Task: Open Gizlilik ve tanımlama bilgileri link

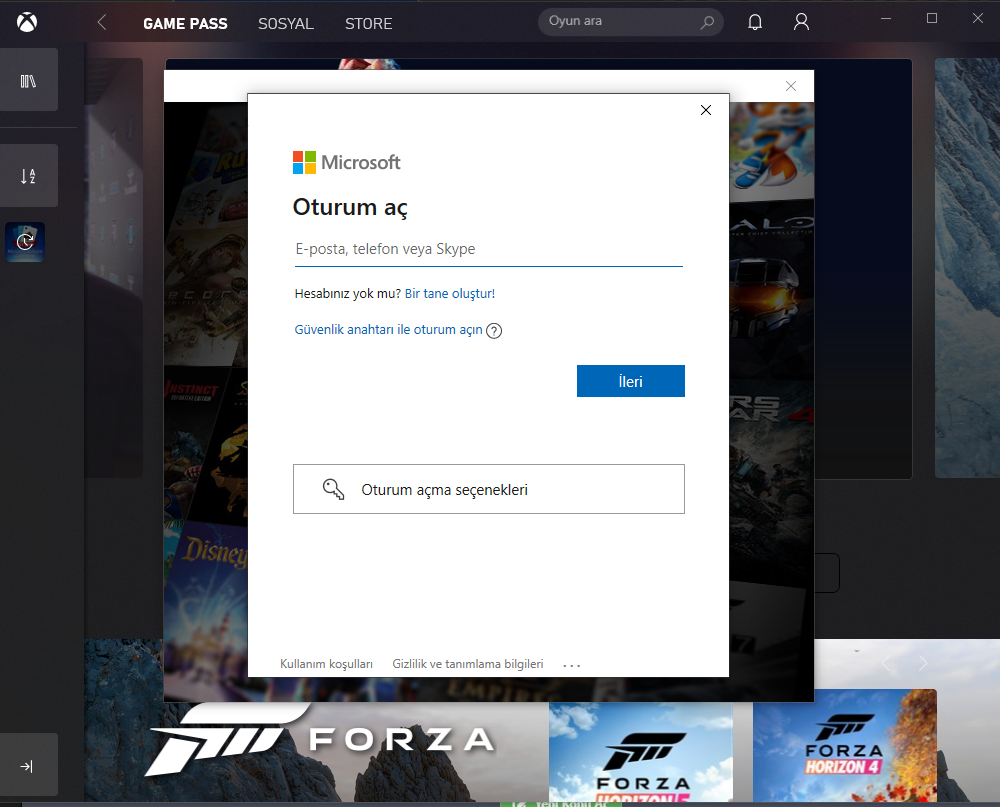Action: 467,664
